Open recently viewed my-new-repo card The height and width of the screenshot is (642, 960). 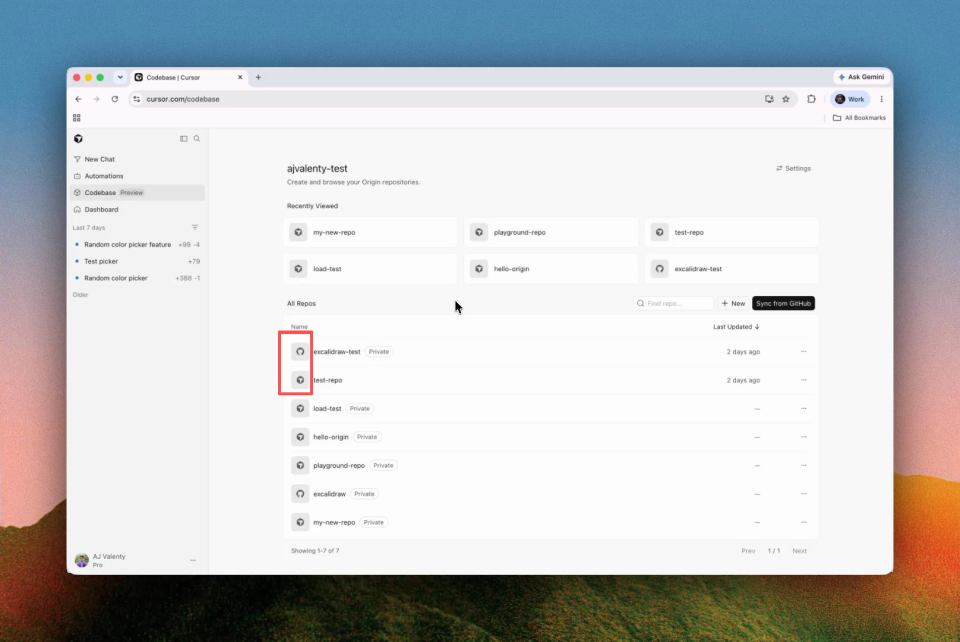click(x=370, y=233)
